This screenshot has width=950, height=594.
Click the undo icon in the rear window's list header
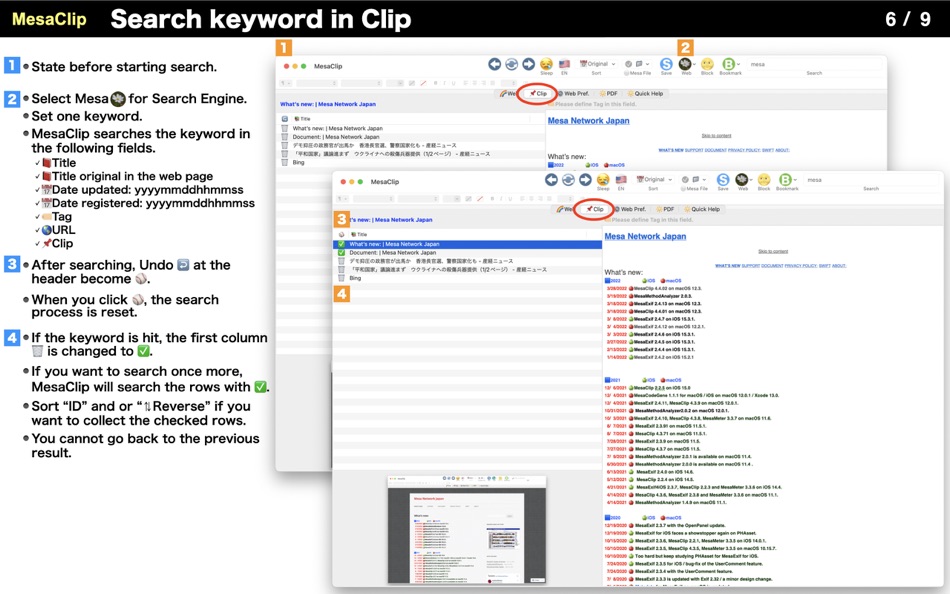point(285,119)
